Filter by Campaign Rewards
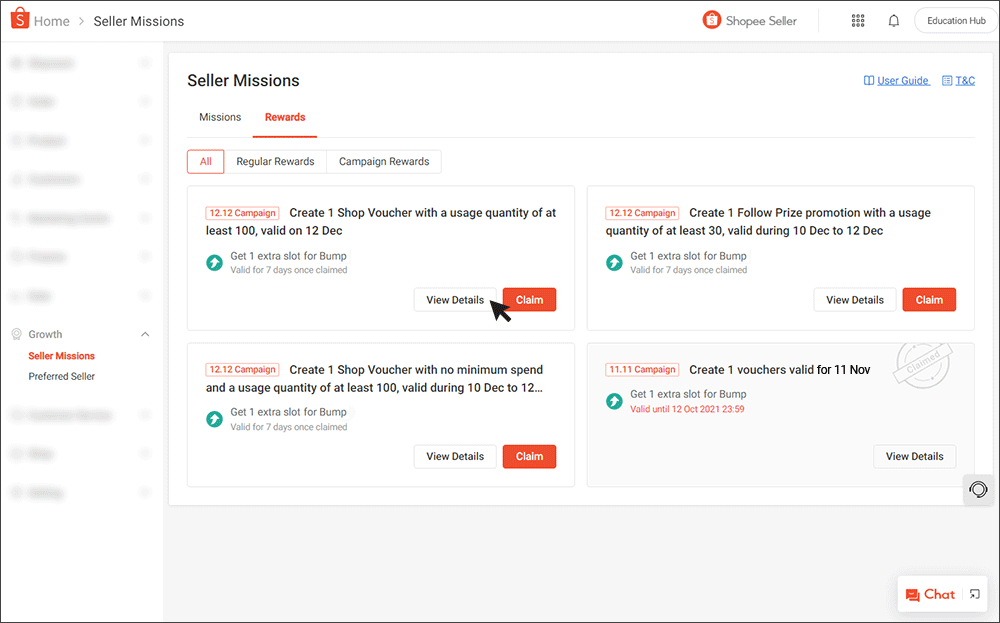Screen dimensions: 1000x623 tap(384, 161)
